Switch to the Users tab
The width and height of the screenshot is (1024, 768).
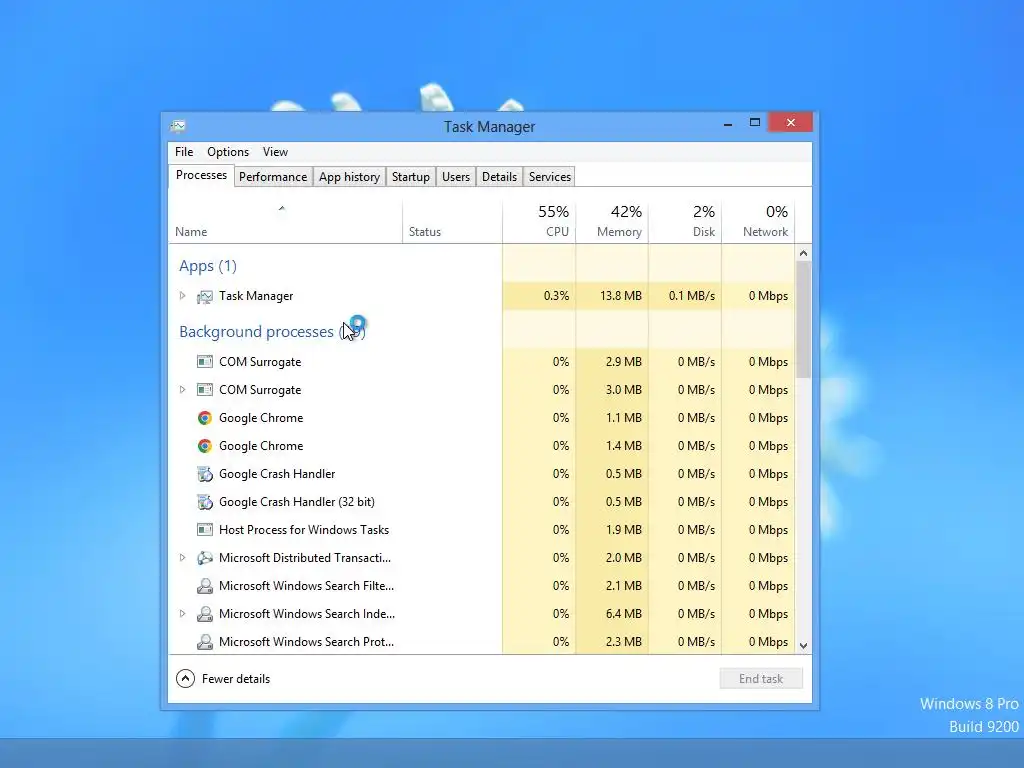click(456, 177)
